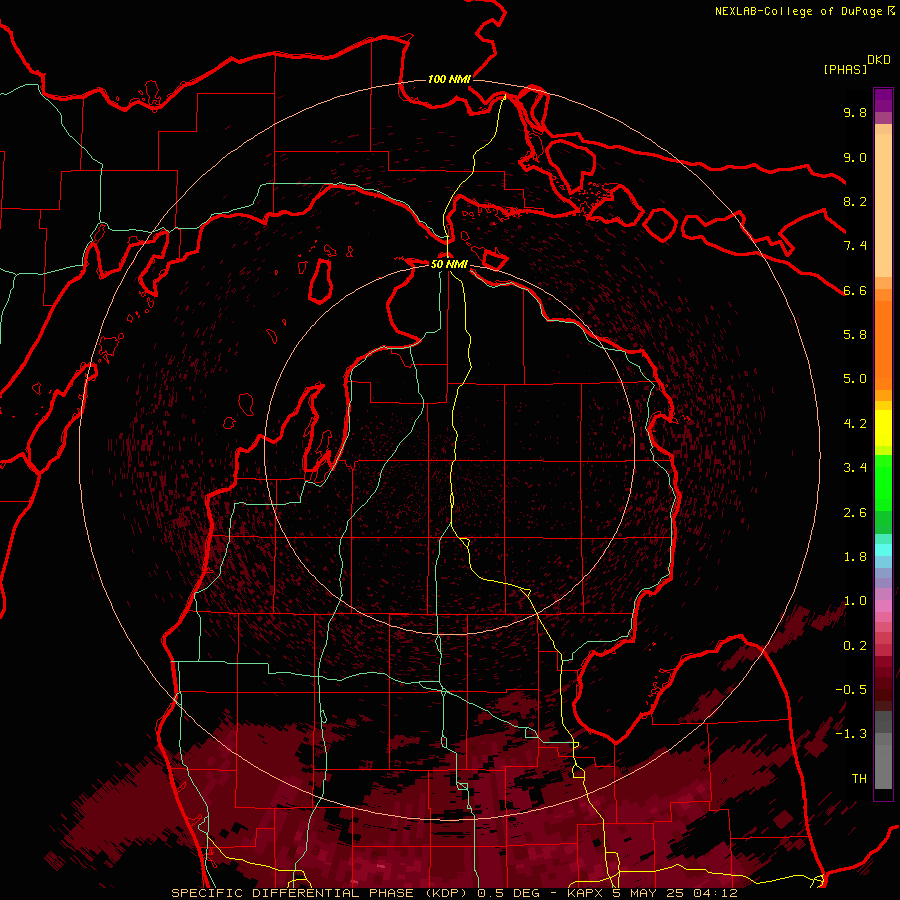Image resolution: width=900 pixels, height=900 pixels.
Task: Click the DKD product label above the scale
Action: [879, 60]
